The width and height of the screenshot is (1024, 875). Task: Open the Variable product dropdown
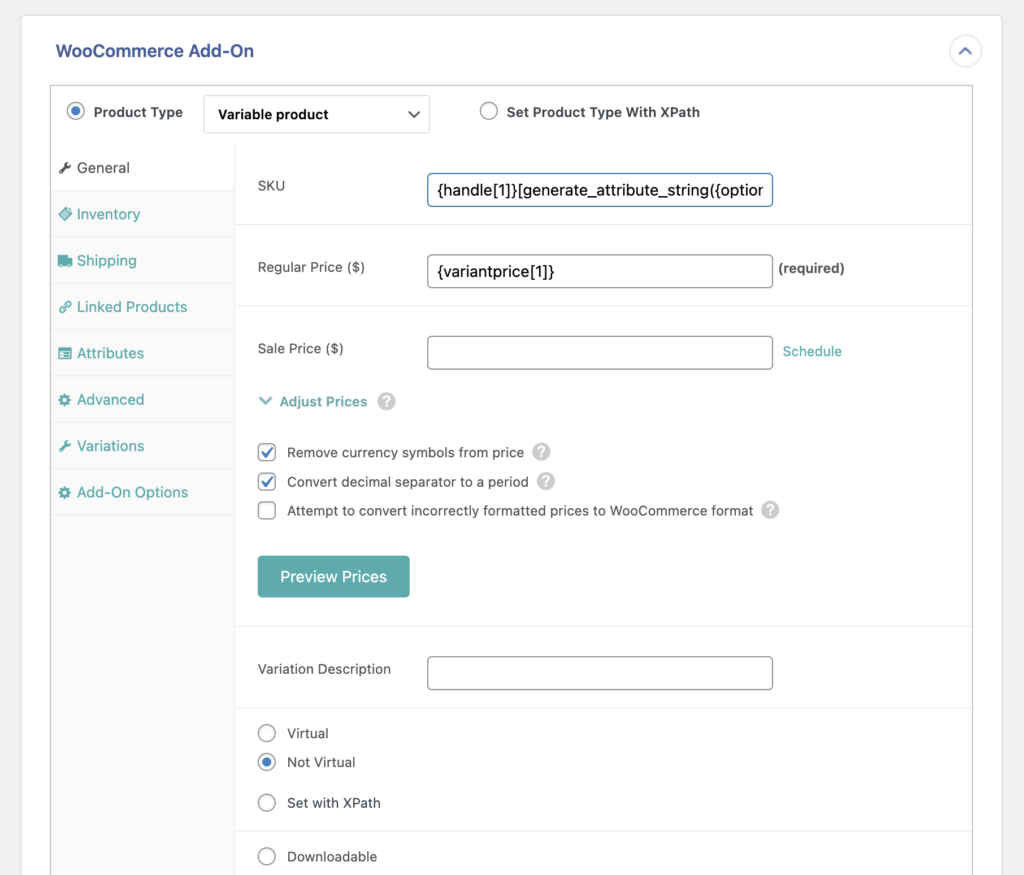coord(316,114)
